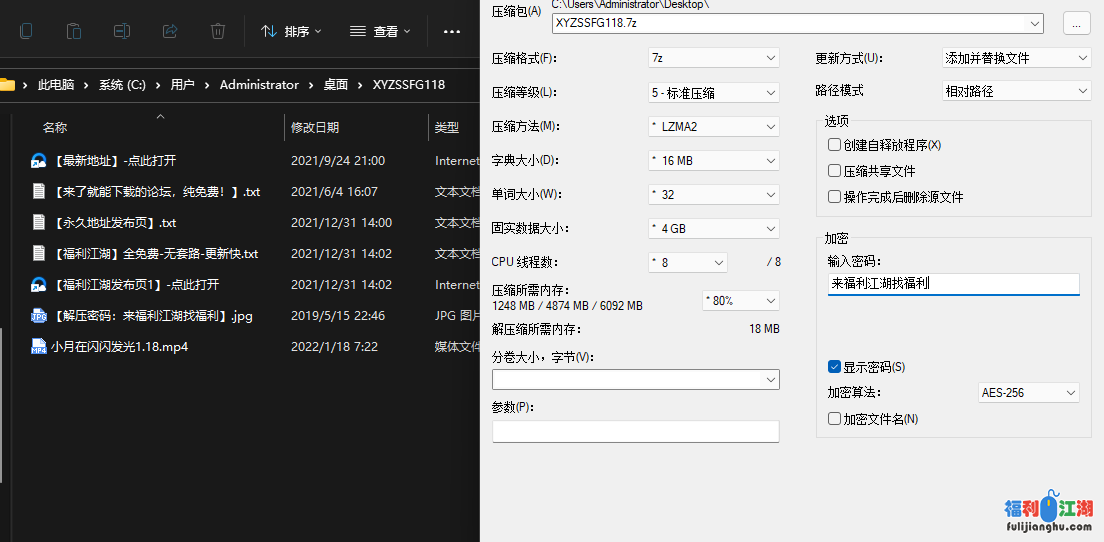Open the 排序 sort menu
1104x542 pixels.
pos(291,31)
